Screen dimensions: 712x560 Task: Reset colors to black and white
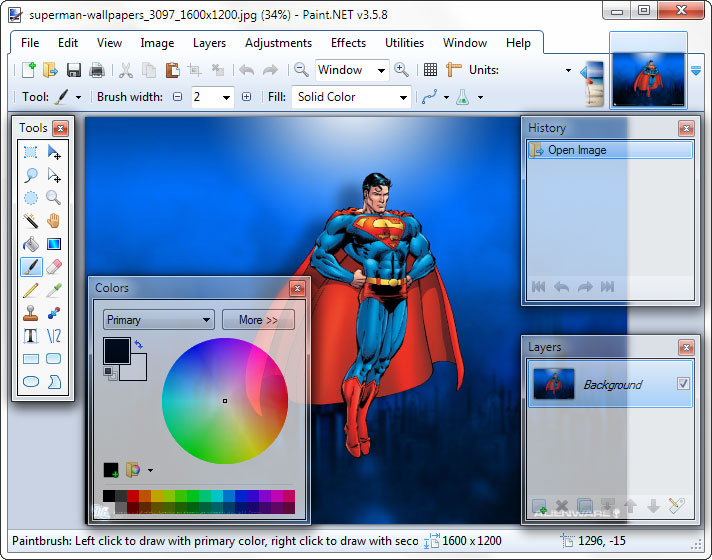click(x=110, y=373)
